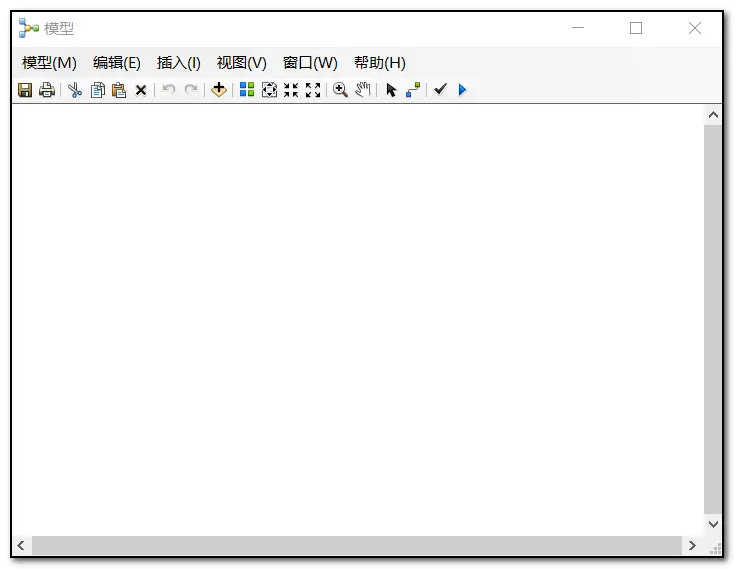
Task: Print the model using the printer icon
Action: click(x=47, y=90)
